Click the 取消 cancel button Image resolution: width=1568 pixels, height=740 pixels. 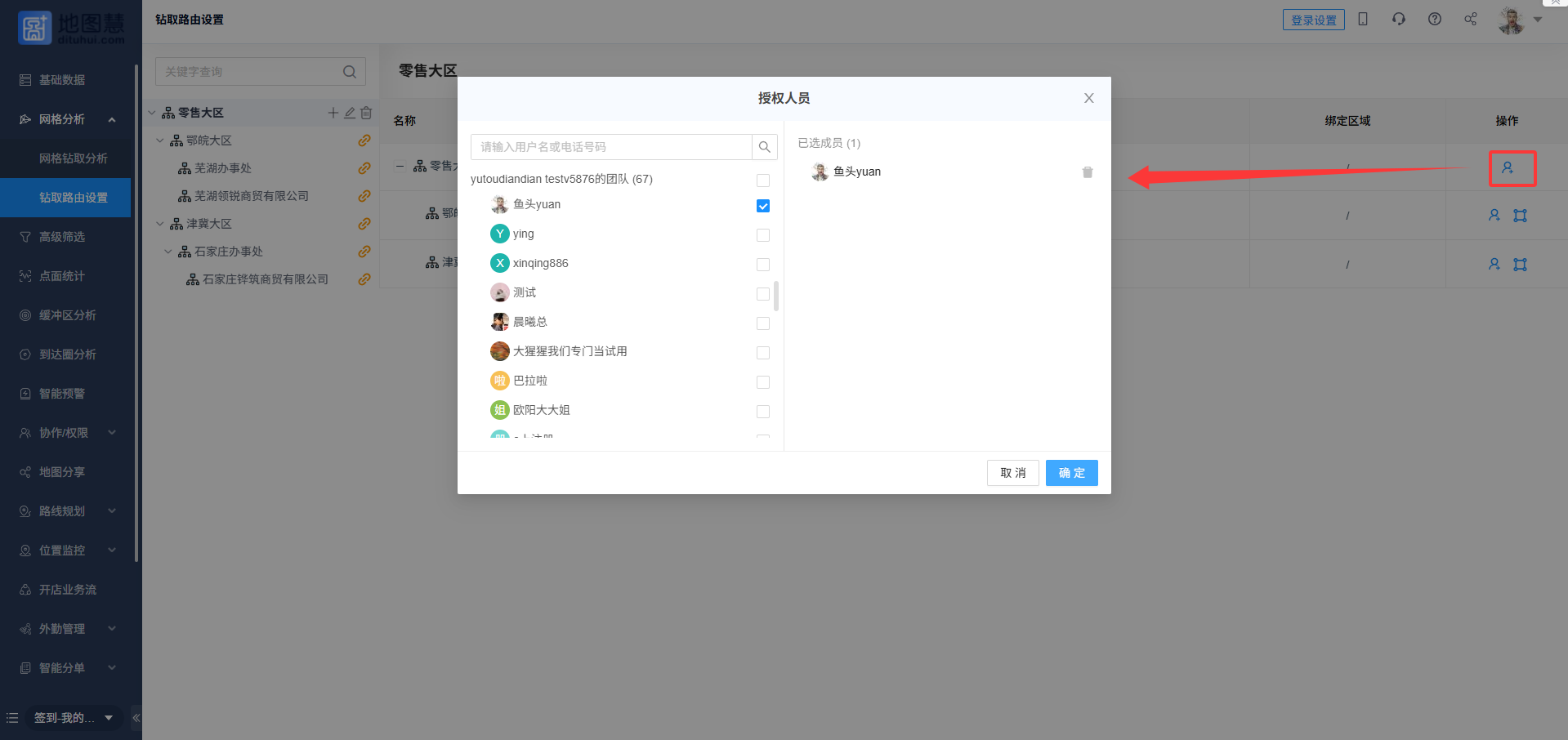point(1012,473)
